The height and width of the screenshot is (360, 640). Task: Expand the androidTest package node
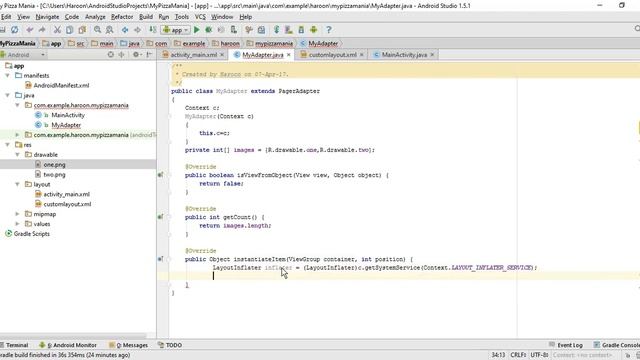pyautogui.click(x=18, y=135)
